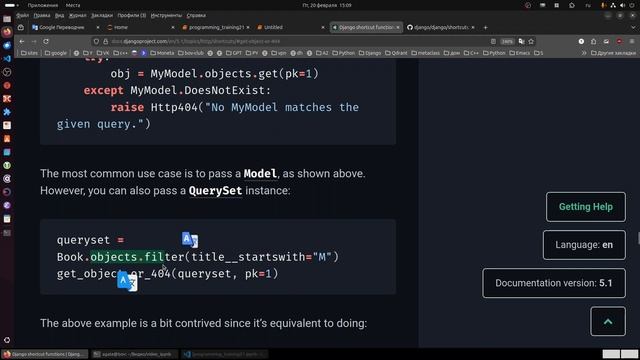Click translate popup icon over get_object_or_404 line

[x=127, y=282]
